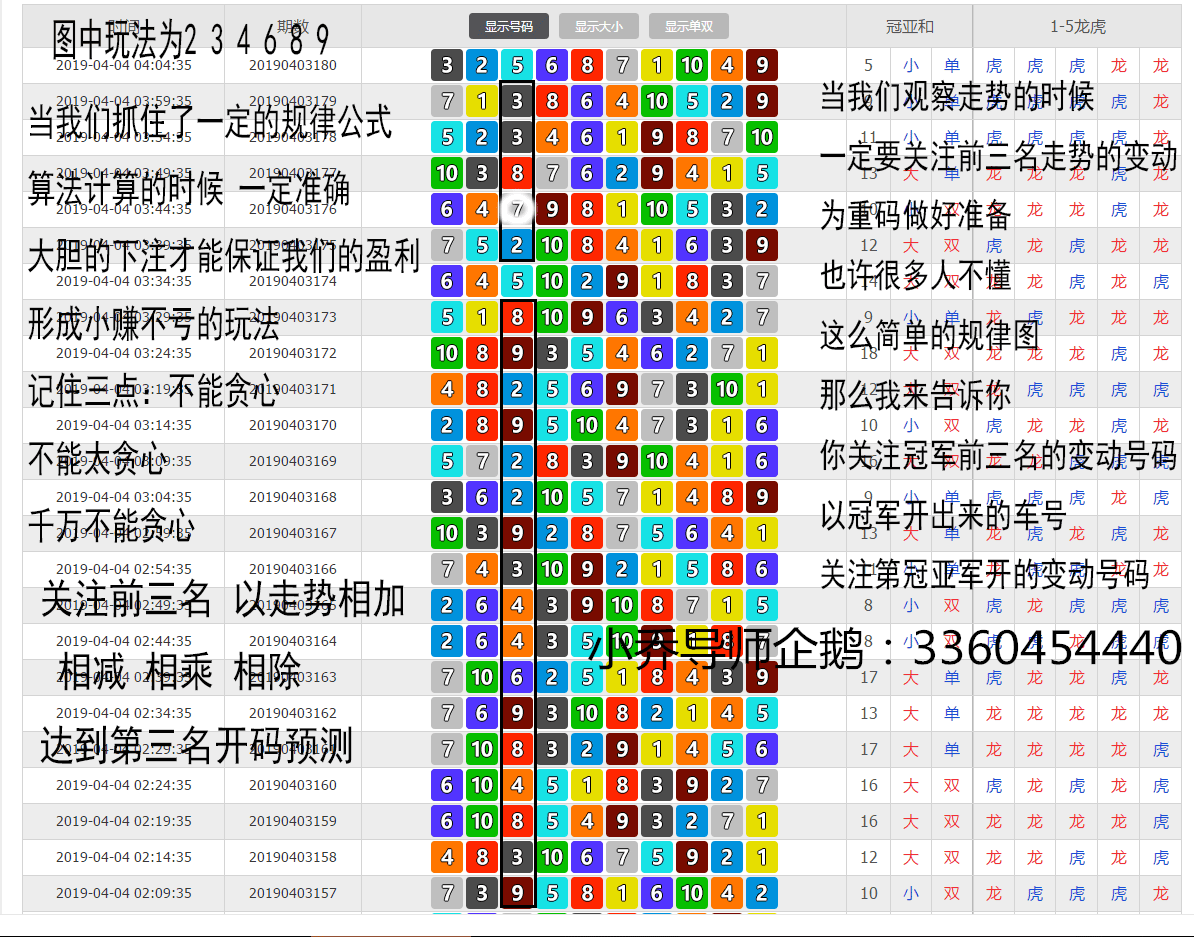
Task: Select period number 20190403158
Action: (x=292, y=857)
